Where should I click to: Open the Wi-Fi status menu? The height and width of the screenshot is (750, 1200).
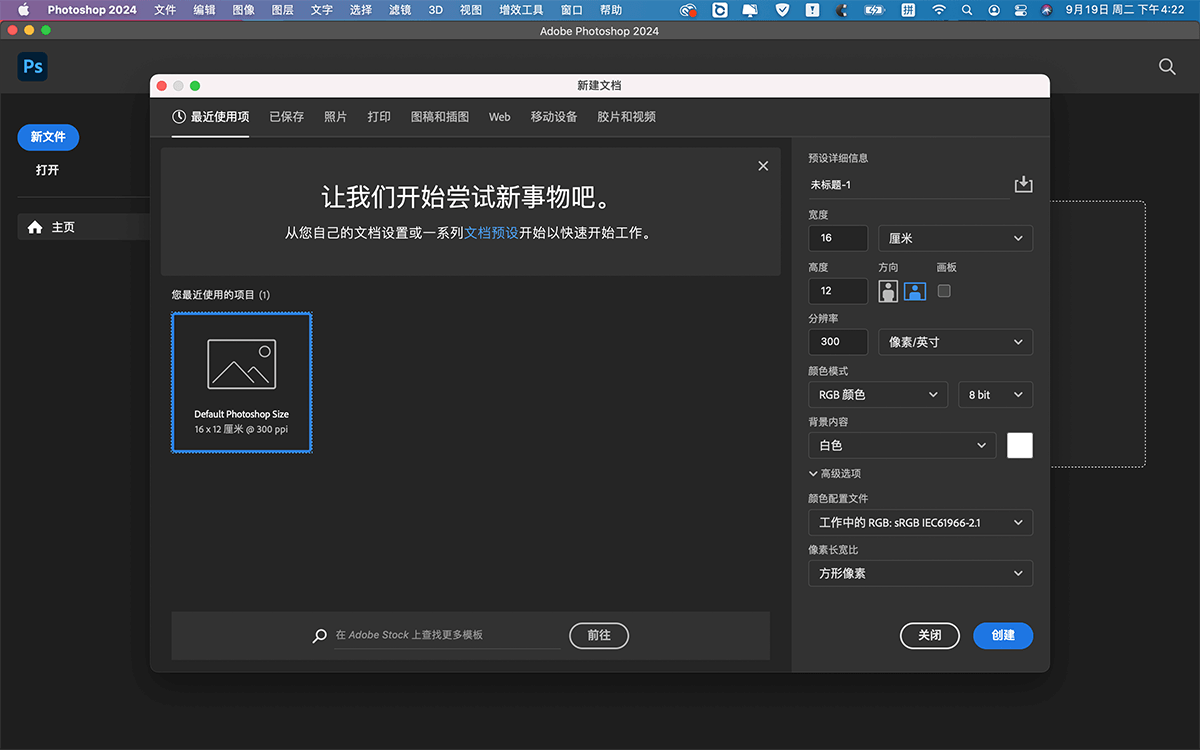click(x=938, y=10)
